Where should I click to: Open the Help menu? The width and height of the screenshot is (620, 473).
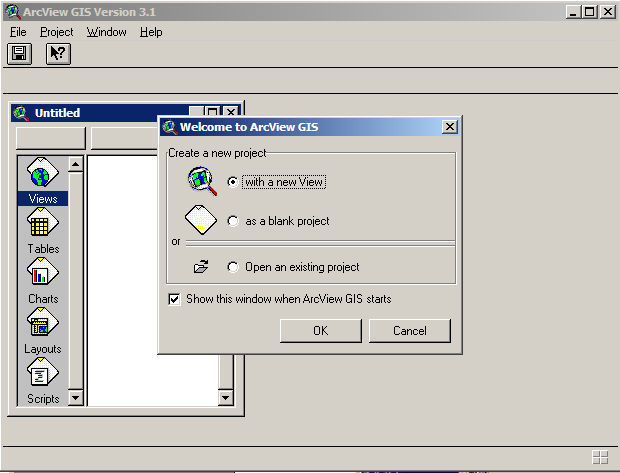pos(151,32)
